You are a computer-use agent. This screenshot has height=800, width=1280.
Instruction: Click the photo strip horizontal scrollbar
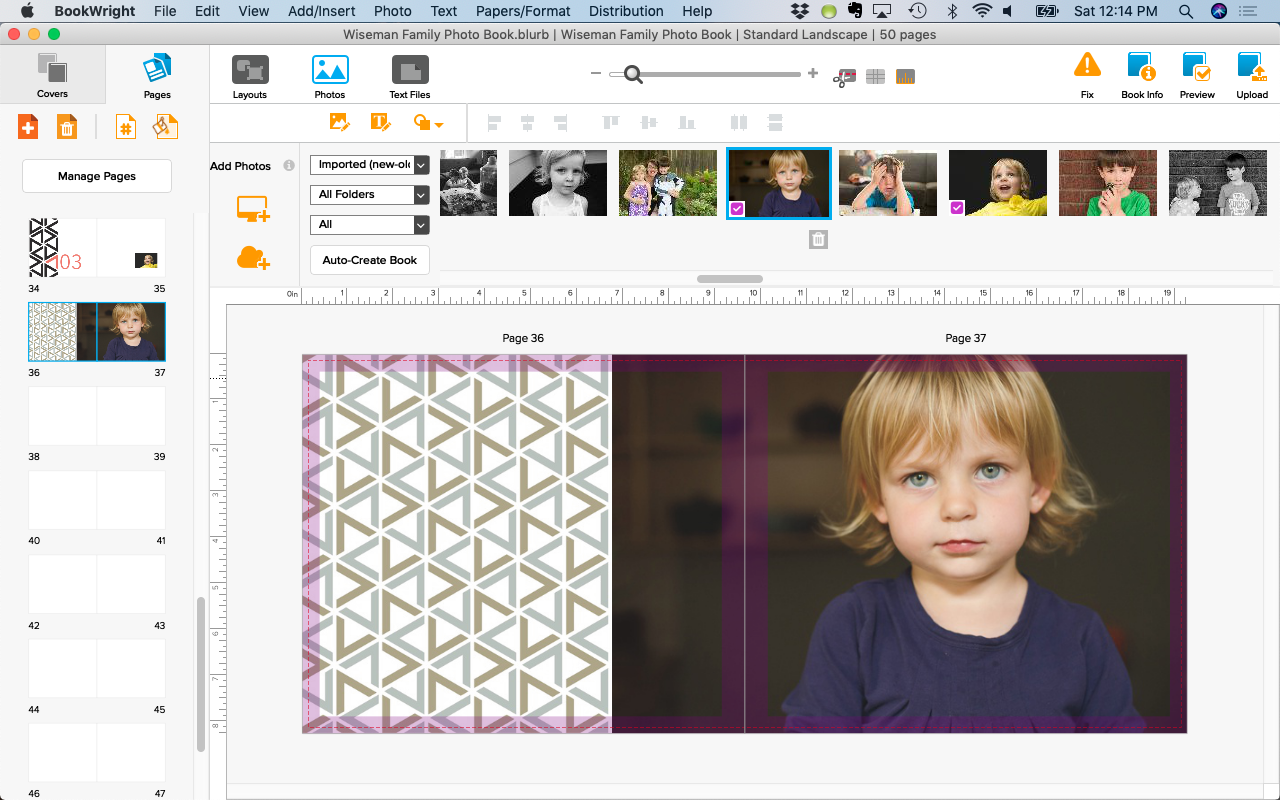pyautogui.click(x=730, y=279)
